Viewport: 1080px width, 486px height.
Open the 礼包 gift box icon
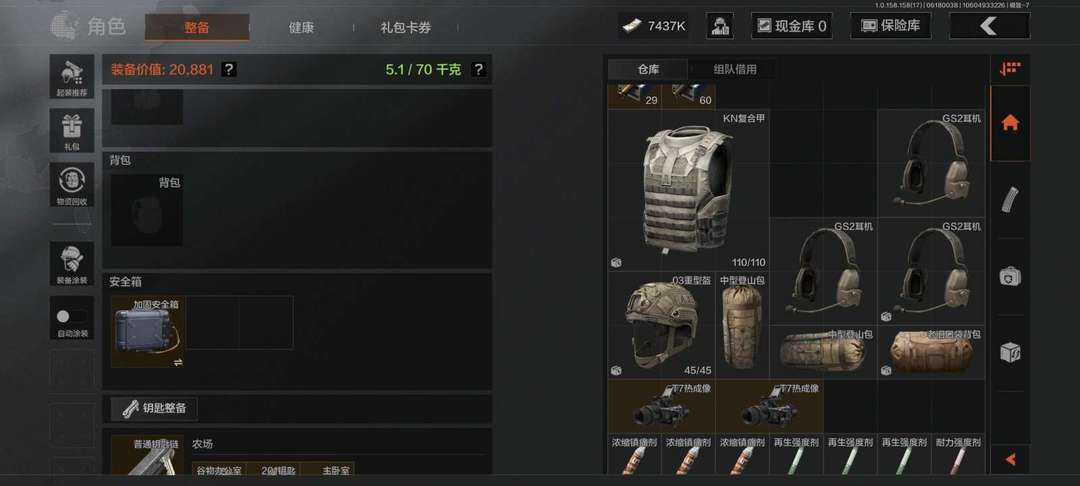72,130
